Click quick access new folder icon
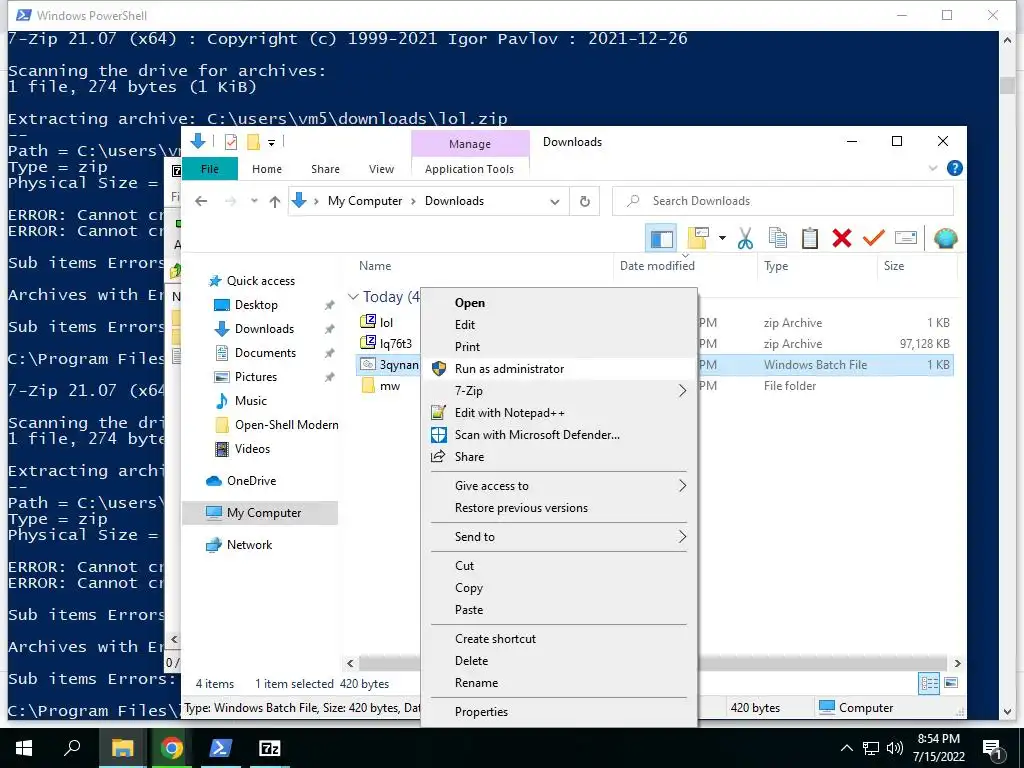Viewport: 1024px width, 768px height. click(x=253, y=142)
